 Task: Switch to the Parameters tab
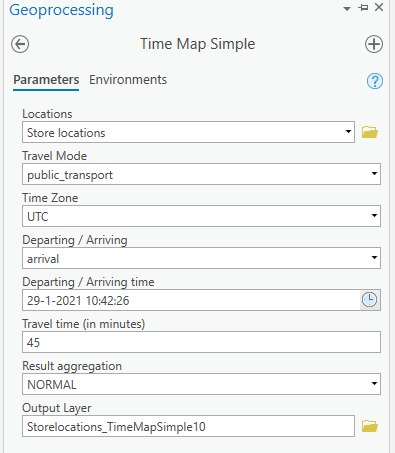pos(46,80)
